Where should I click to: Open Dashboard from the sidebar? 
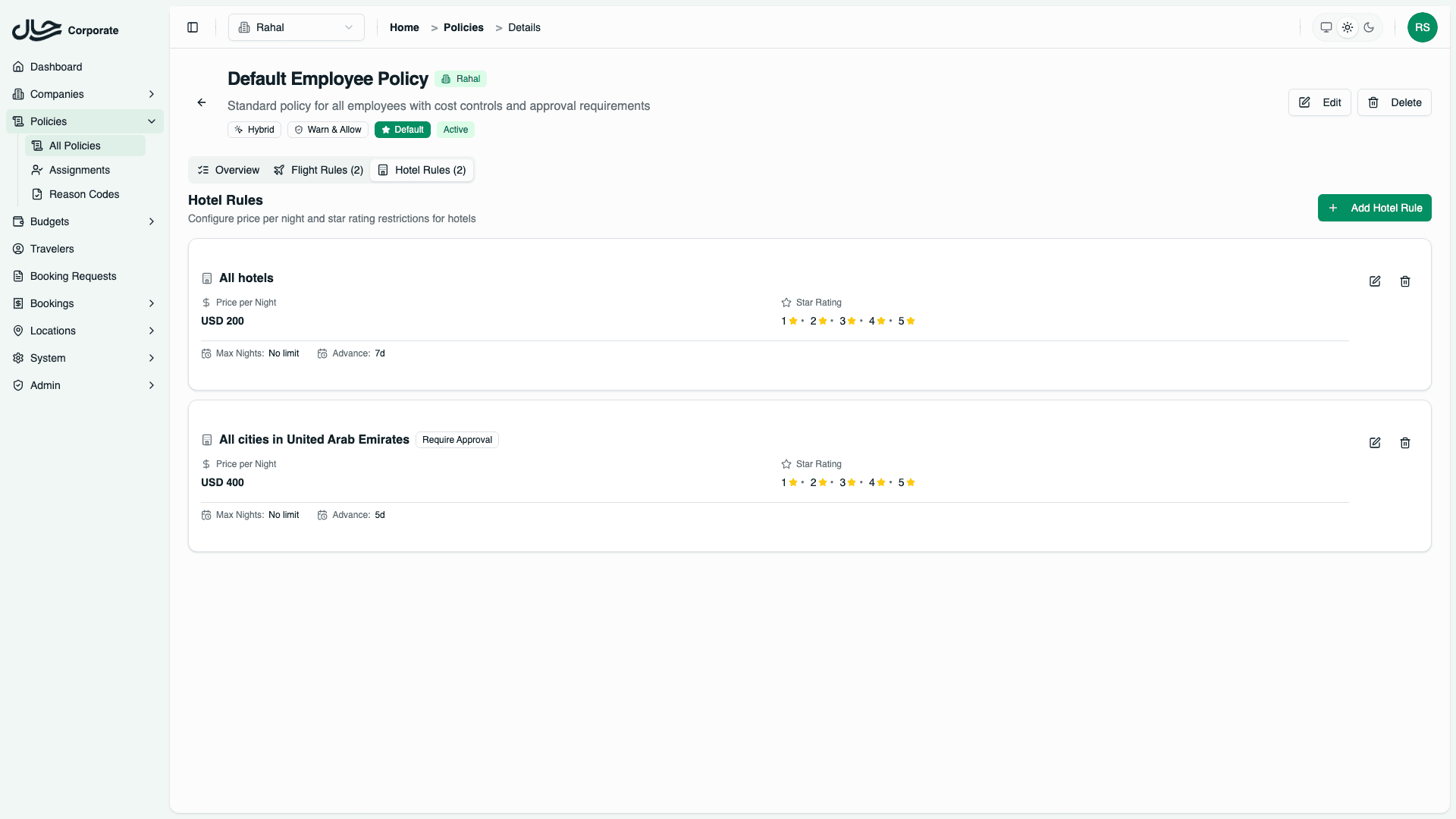pos(56,67)
